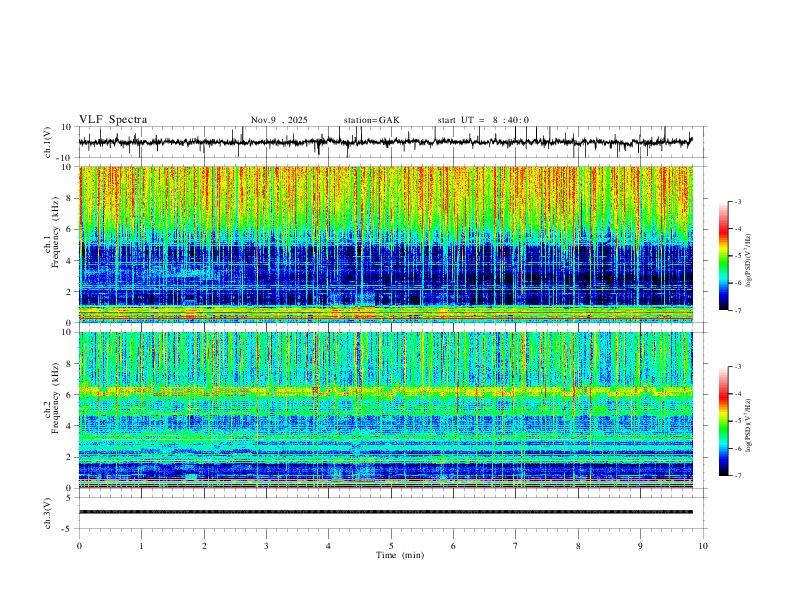This screenshot has height=612, width=792.
Task: Click the ch.2 spectrogram color scale bar
Action: tap(723, 421)
